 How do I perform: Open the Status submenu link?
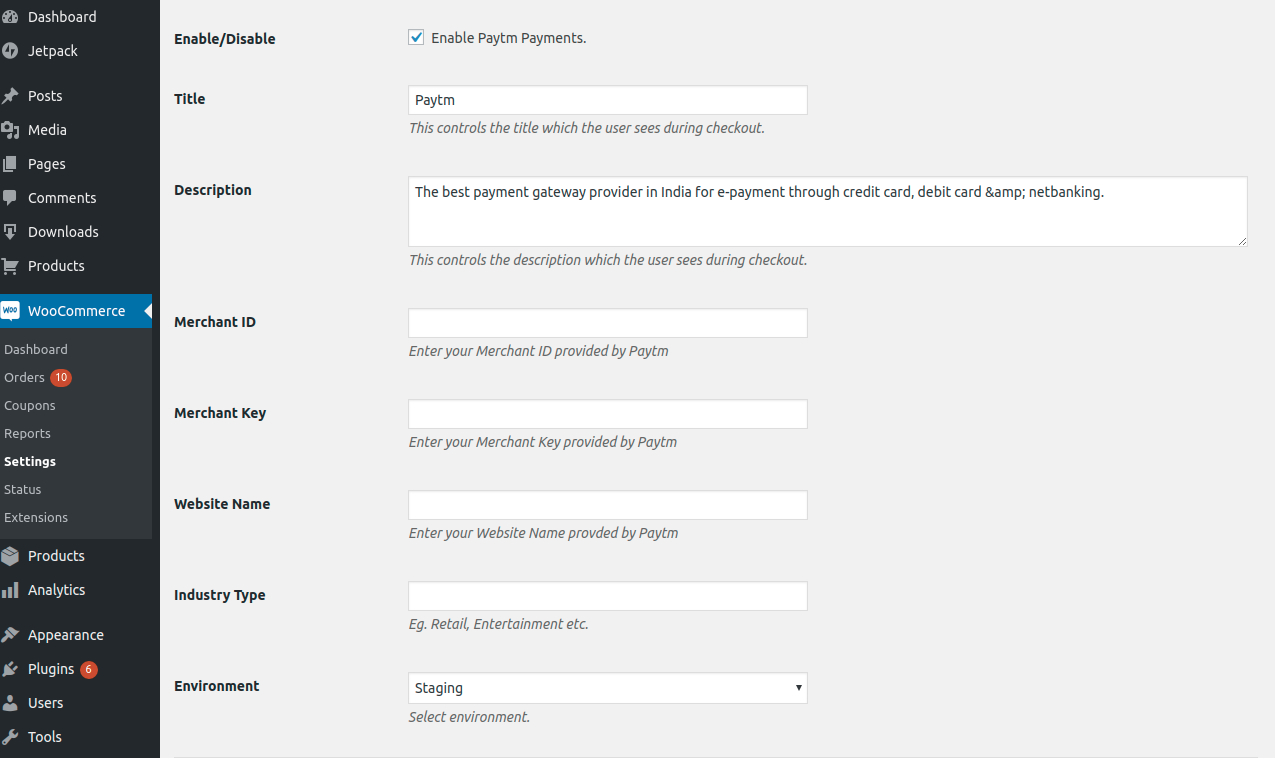(x=23, y=490)
